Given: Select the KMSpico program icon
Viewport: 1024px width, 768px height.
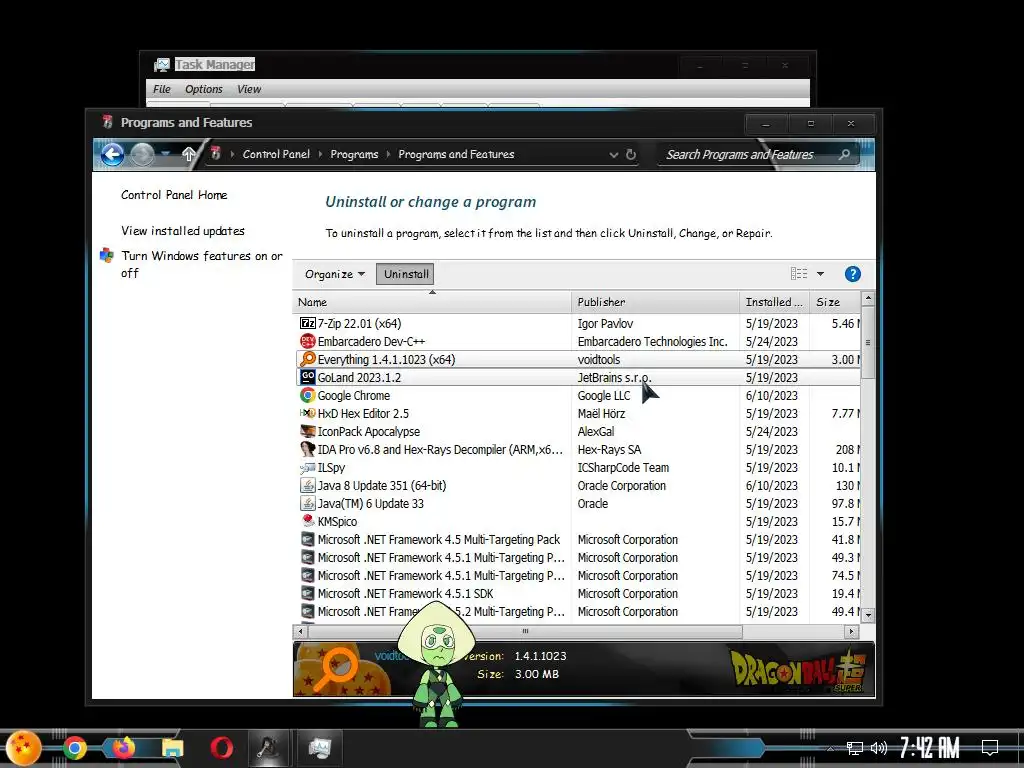Looking at the screenshot, I should pyautogui.click(x=308, y=521).
